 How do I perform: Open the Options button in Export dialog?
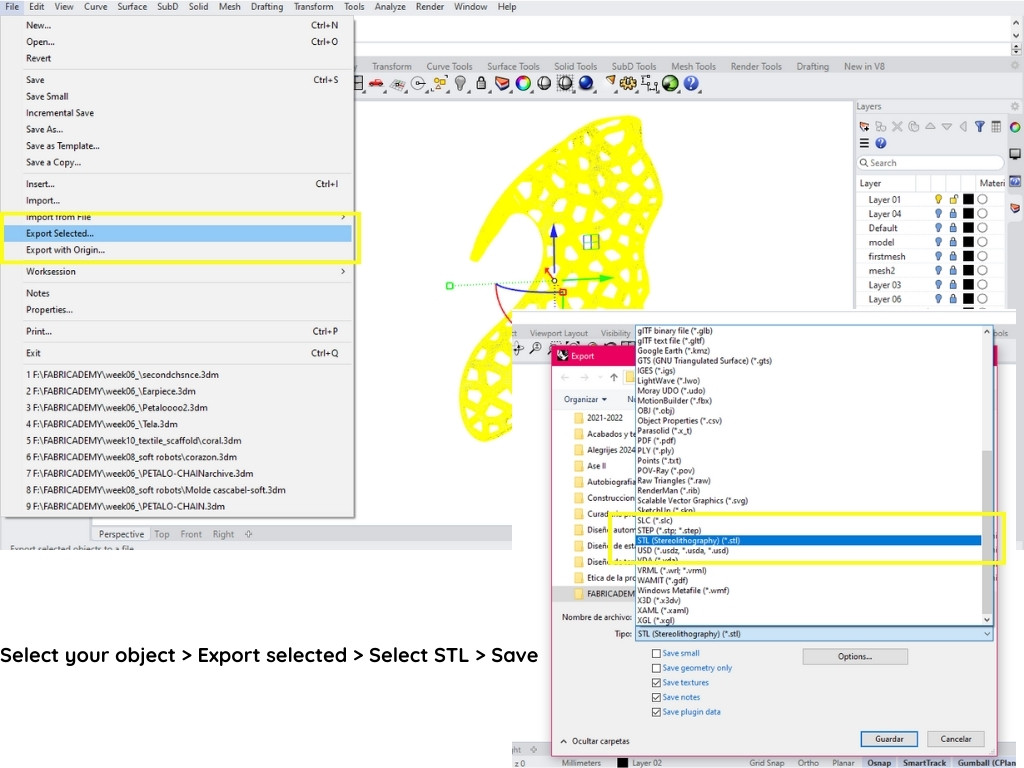pyautogui.click(x=854, y=657)
